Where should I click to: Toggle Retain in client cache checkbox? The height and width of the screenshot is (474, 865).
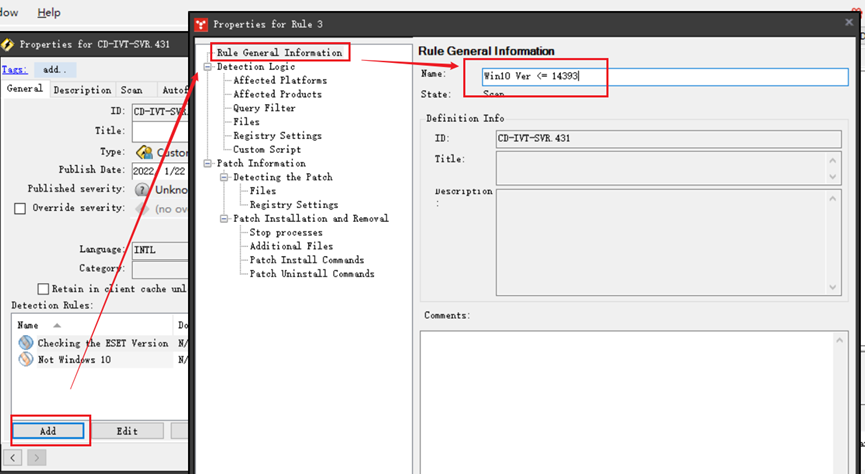(x=43, y=289)
